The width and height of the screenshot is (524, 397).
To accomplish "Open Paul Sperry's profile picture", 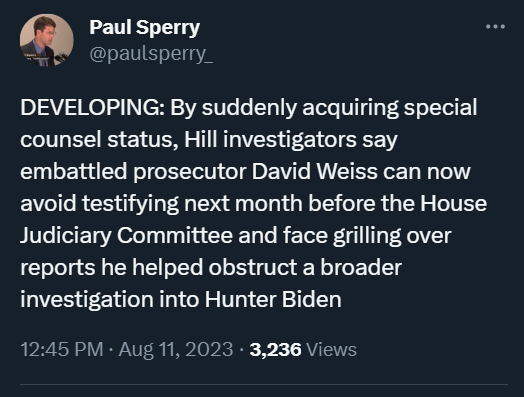I will [46, 40].
